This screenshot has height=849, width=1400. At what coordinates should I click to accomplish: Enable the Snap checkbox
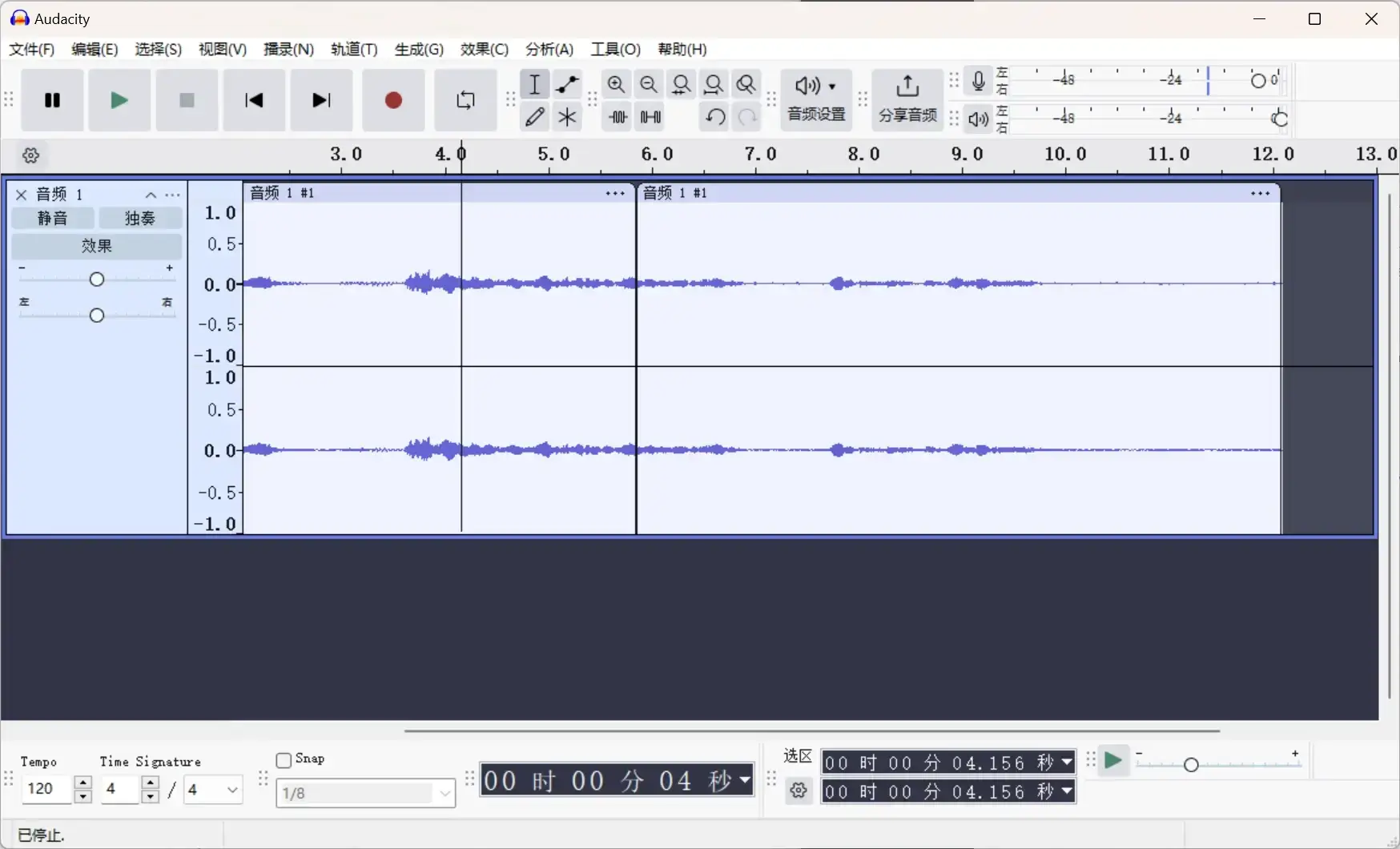pos(283,759)
